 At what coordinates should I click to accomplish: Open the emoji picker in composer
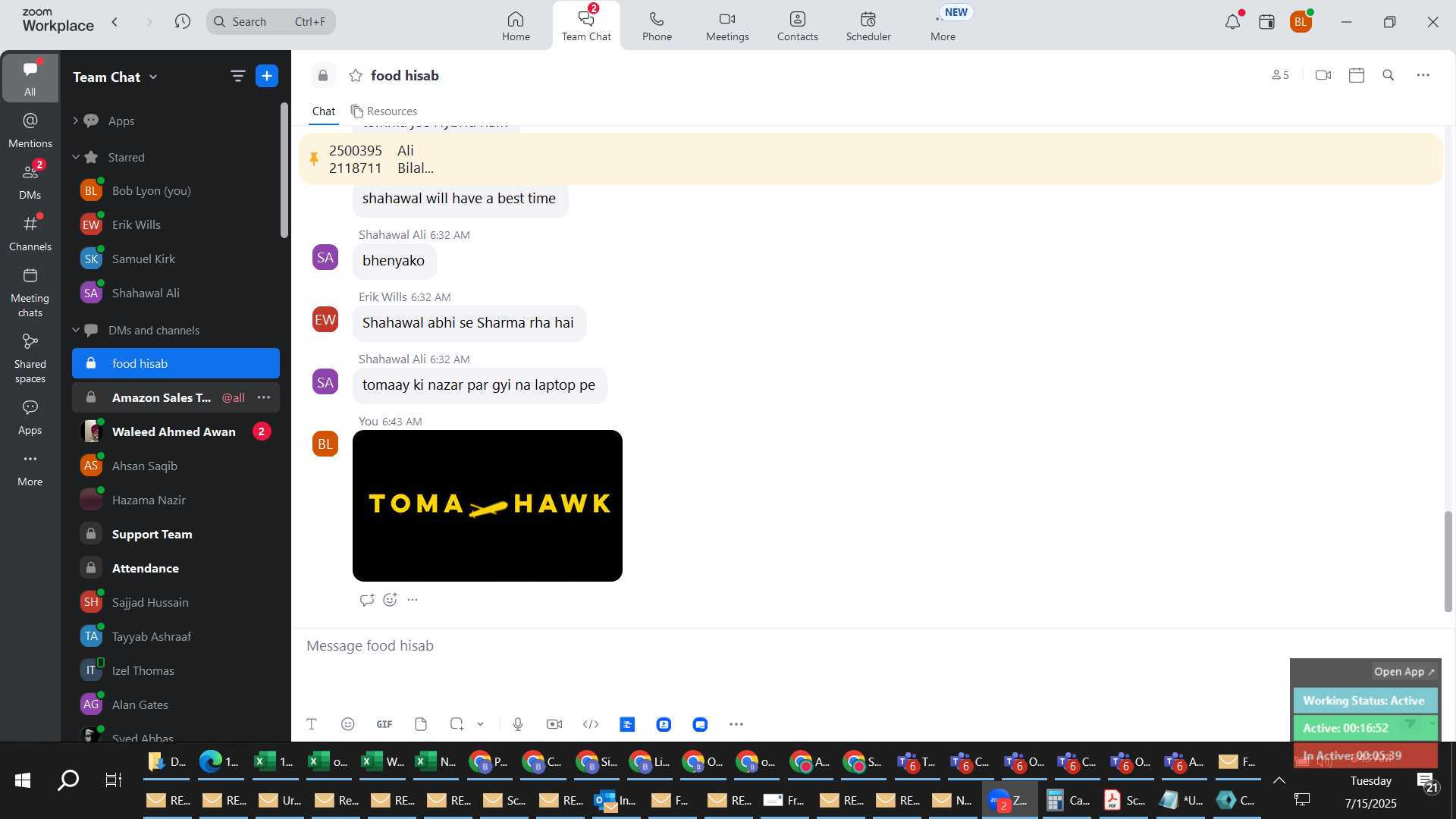coord(347,724)
